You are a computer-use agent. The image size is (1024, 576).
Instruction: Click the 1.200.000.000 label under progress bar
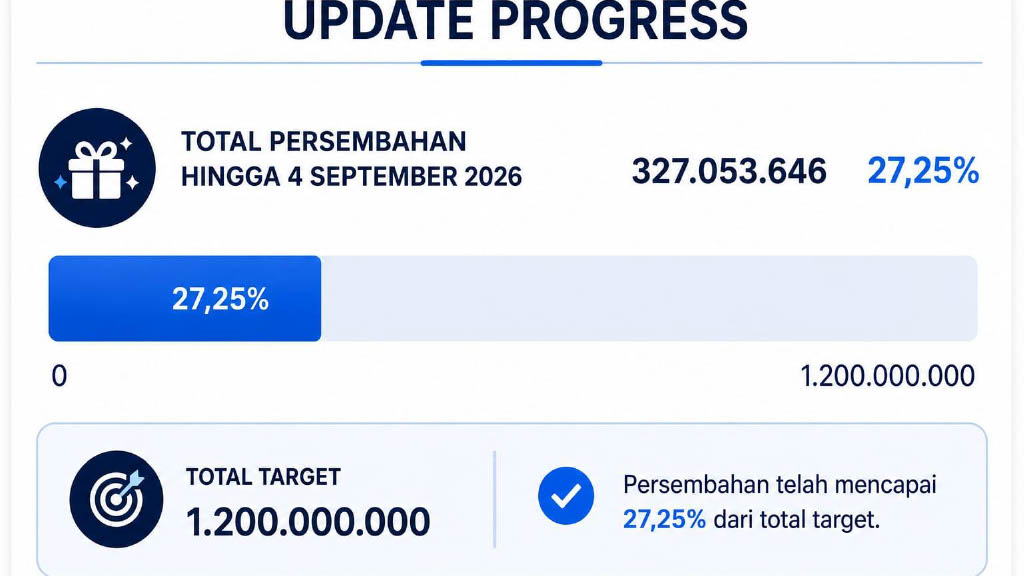coord(888,376)
